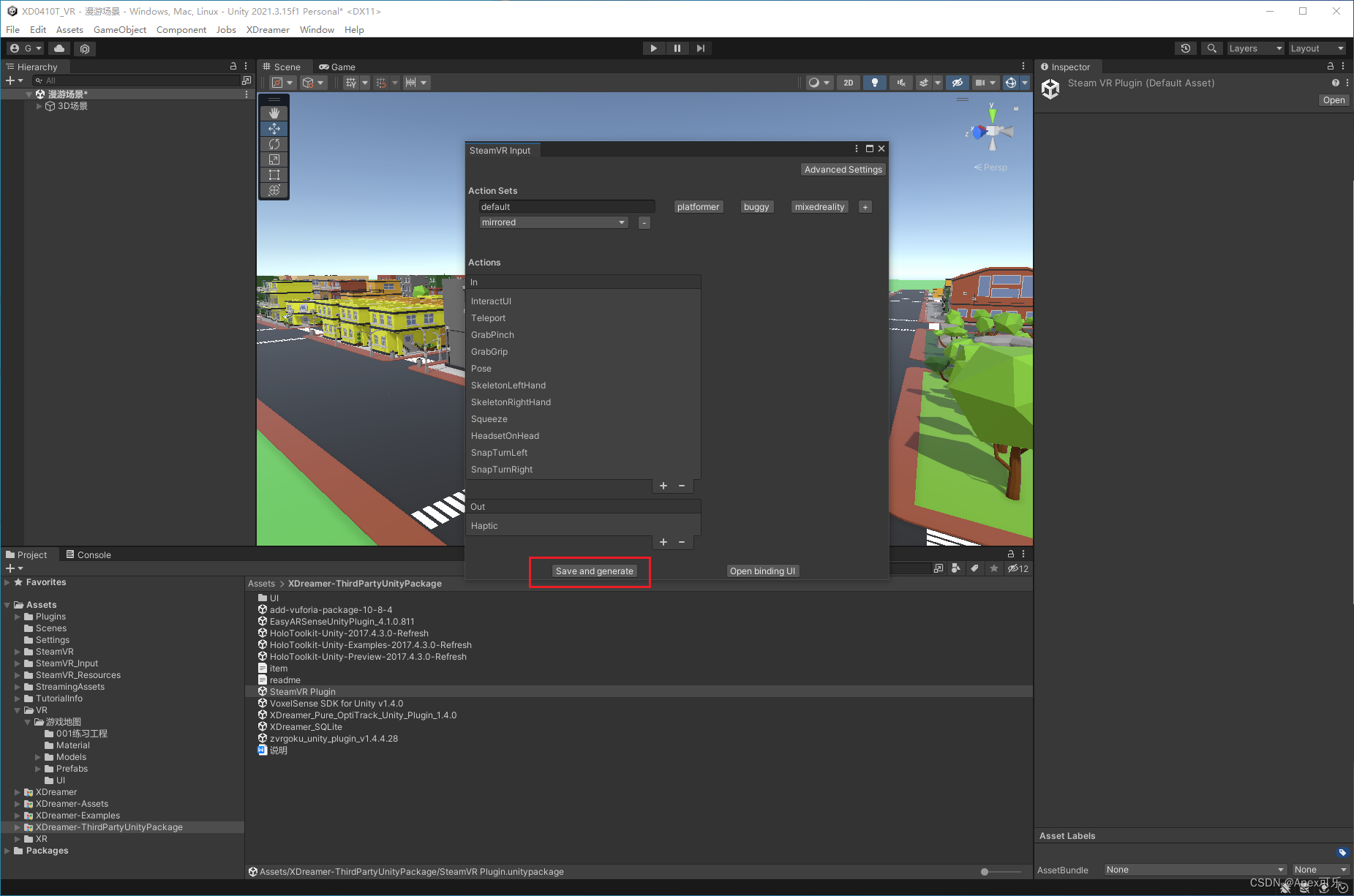This screenshot has height=896, width=1354.
Task: Expand the SteamVR folder
Action: coord(18,652)
